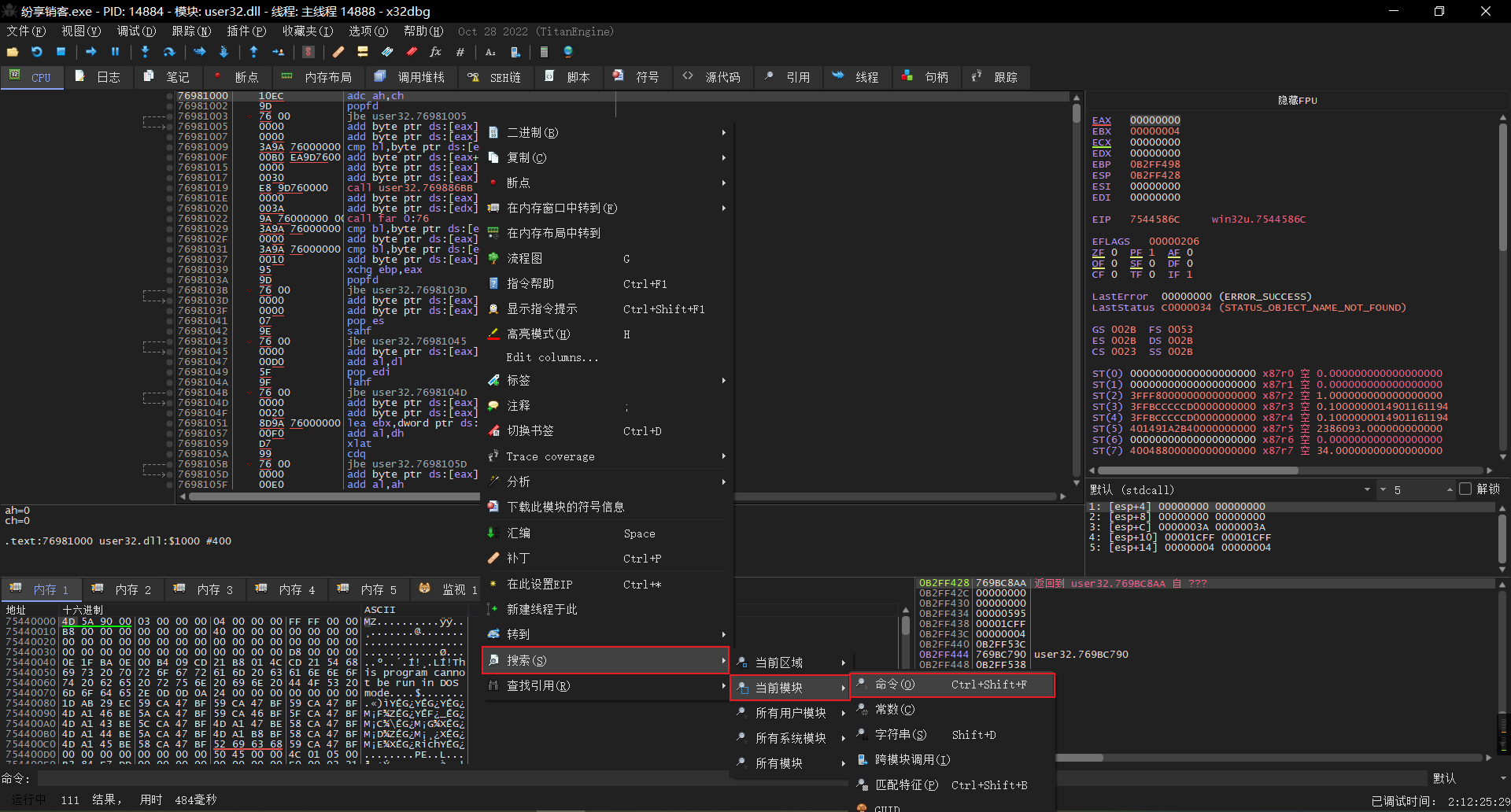This screenshot has height=812, width=1511.
Task: Click the fx functions toolbar icon
Action: (x=435, y=52)
